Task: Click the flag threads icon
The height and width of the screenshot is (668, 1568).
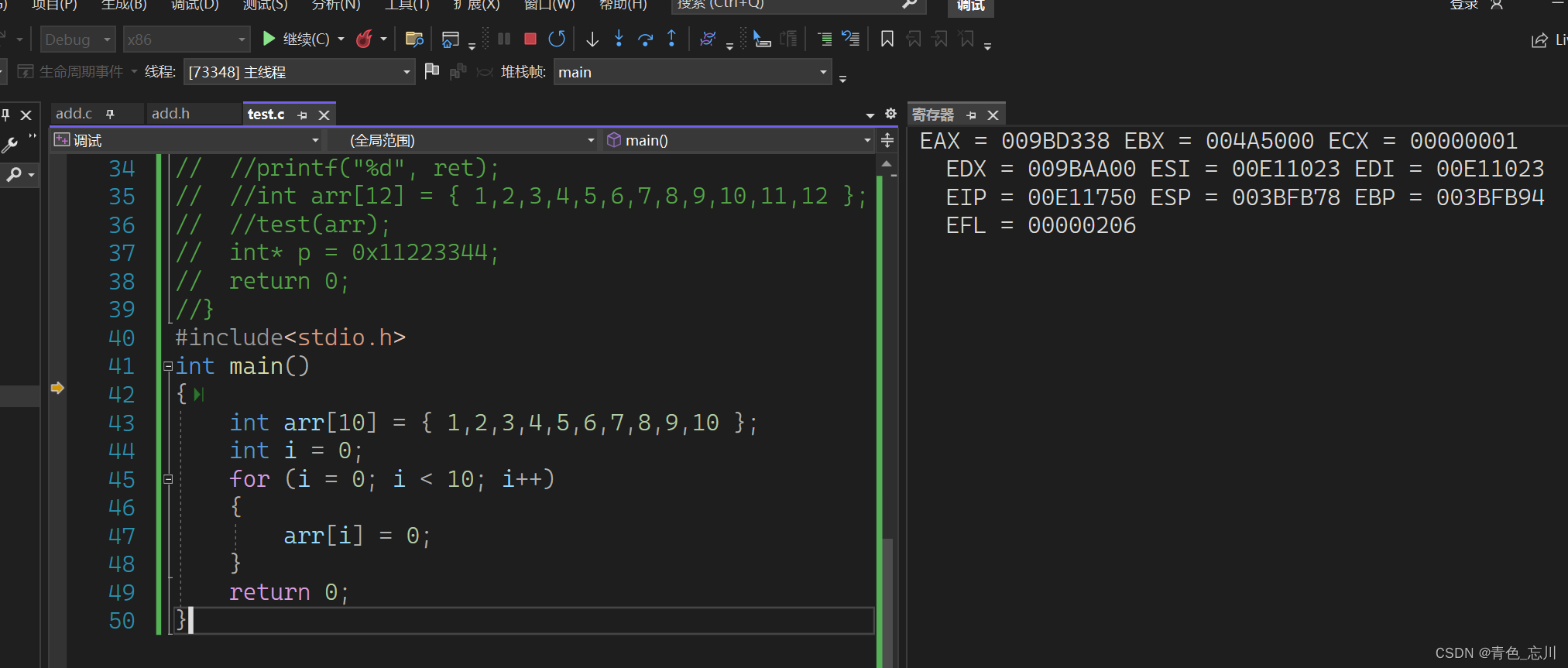Action: click(432, 71)
